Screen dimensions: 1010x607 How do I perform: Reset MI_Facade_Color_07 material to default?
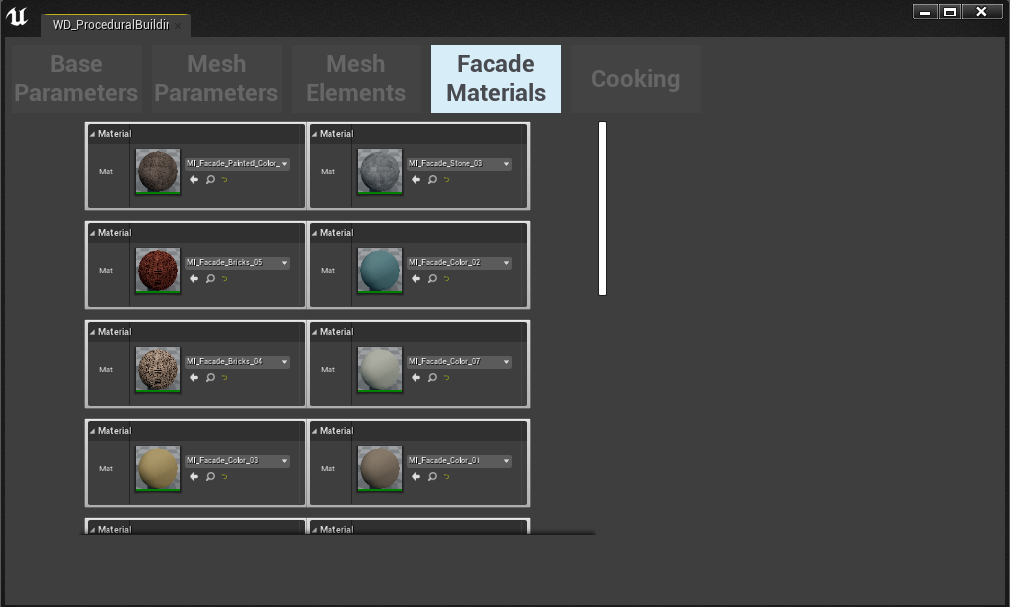click(x=446, y=378)
